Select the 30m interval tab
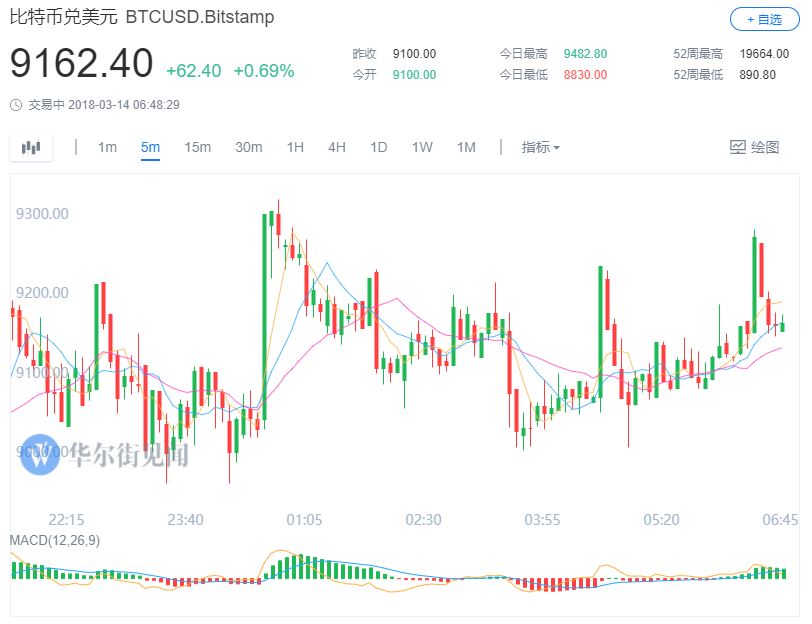This screenshot has height=624, width=812. click(x=249, y=148)
